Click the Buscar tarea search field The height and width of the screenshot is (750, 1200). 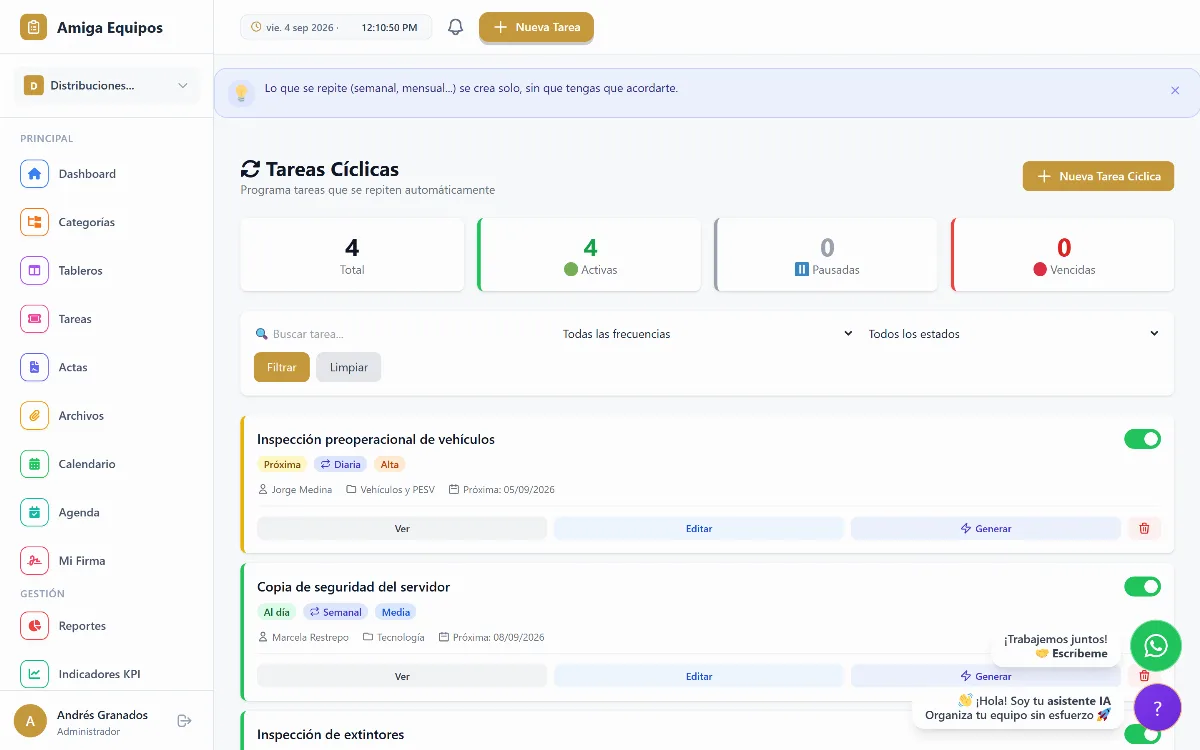(402, 334)
